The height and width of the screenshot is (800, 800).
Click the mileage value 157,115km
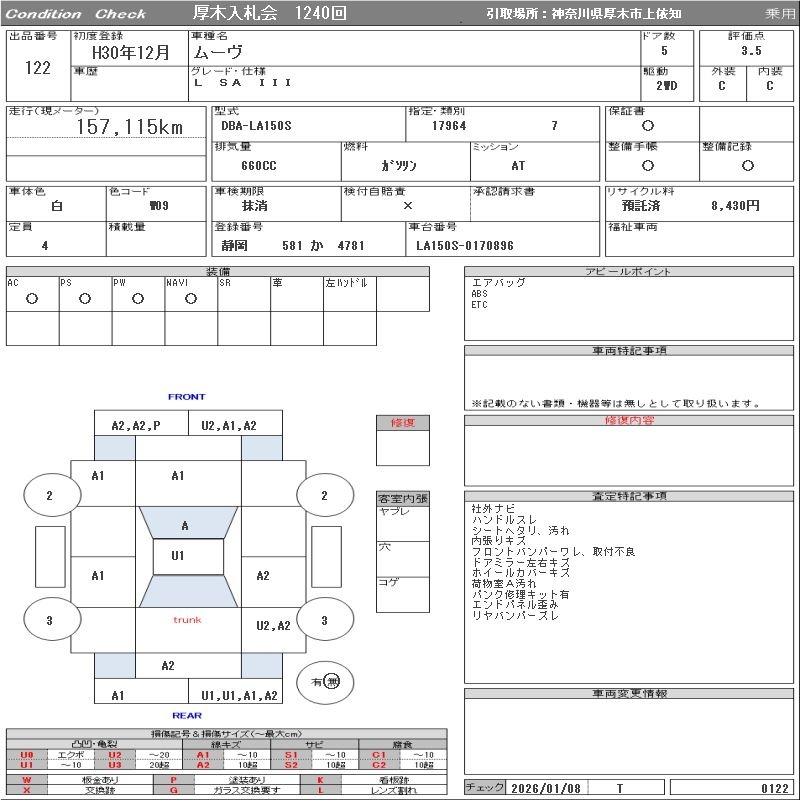coord(130,127)
